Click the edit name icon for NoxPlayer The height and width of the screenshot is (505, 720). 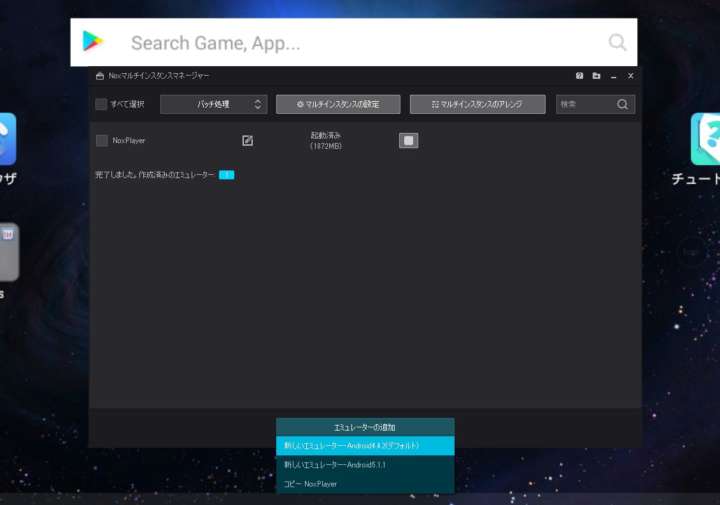[x=248, y=140]
